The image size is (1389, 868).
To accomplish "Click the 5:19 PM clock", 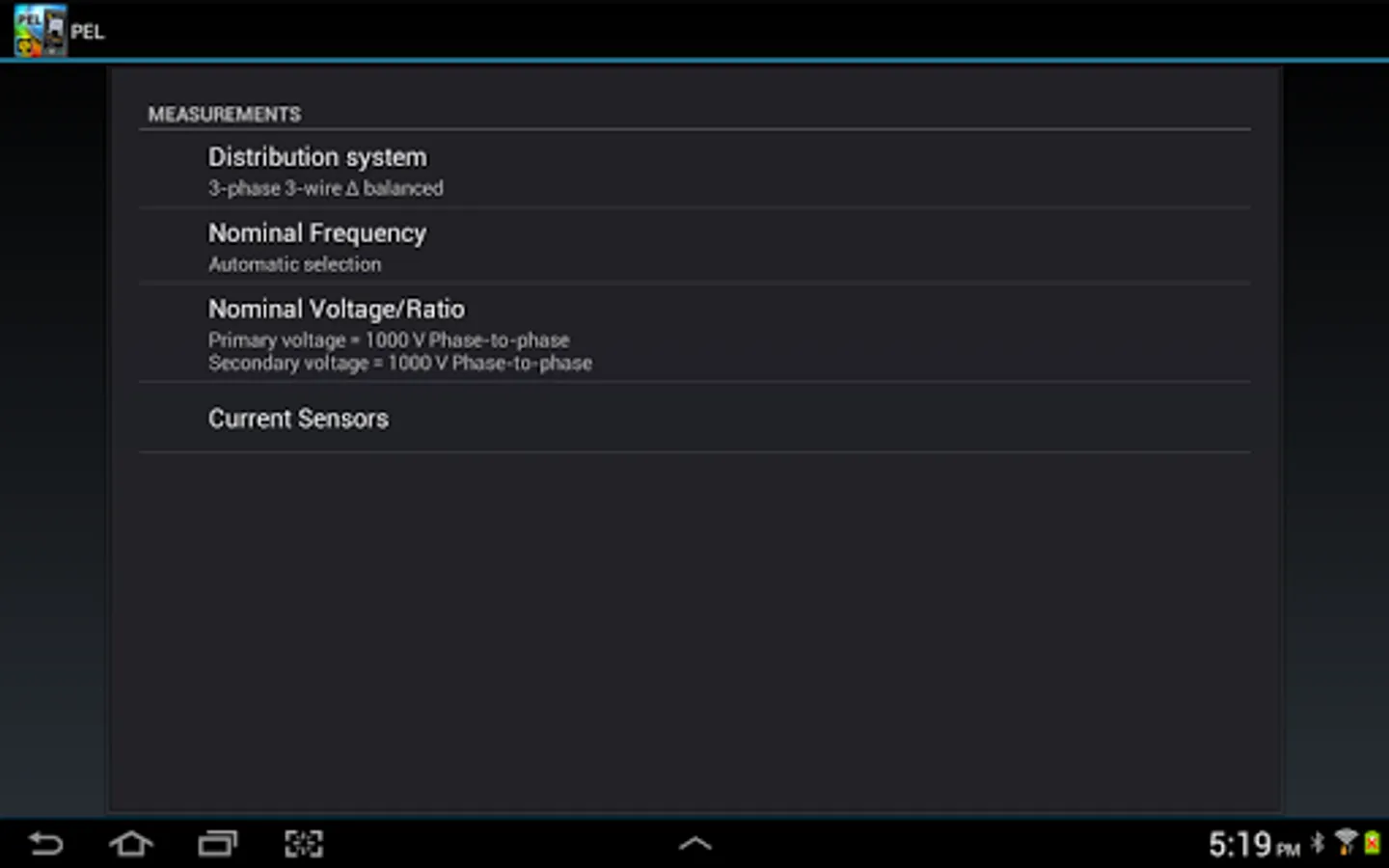I will click(x=1254, y=845).
